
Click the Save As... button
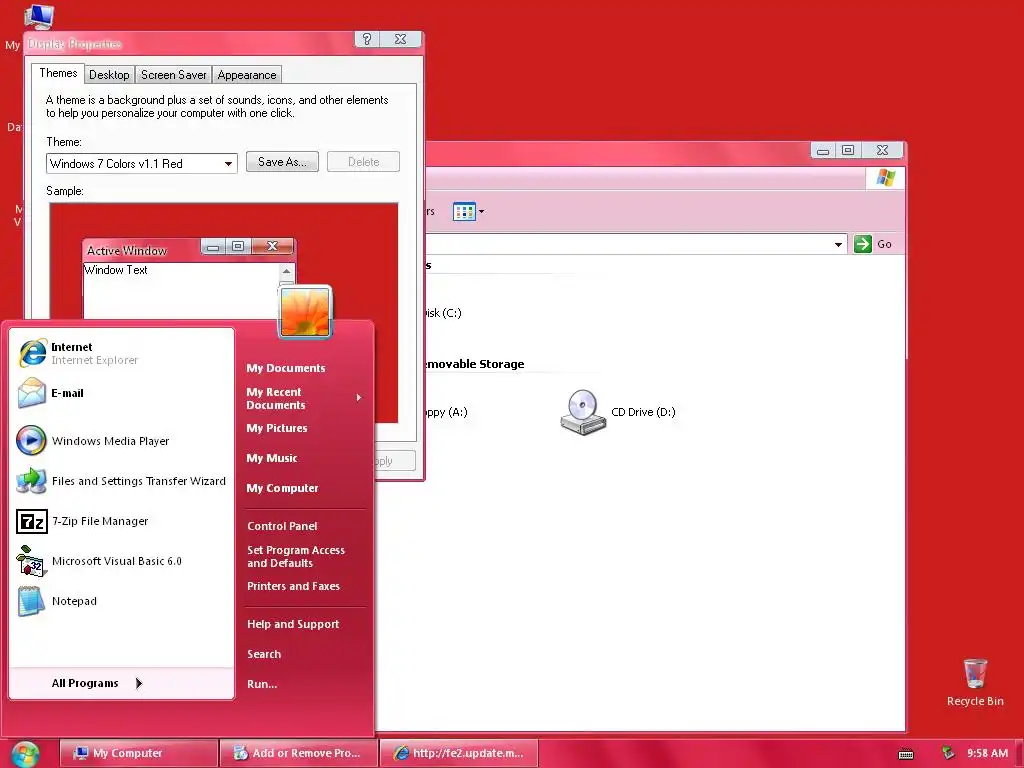click(x=282, y=162)
